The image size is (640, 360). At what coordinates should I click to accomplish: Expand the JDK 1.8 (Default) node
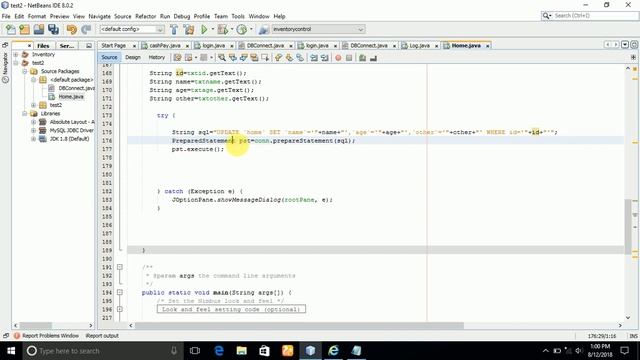coord(33,139)
